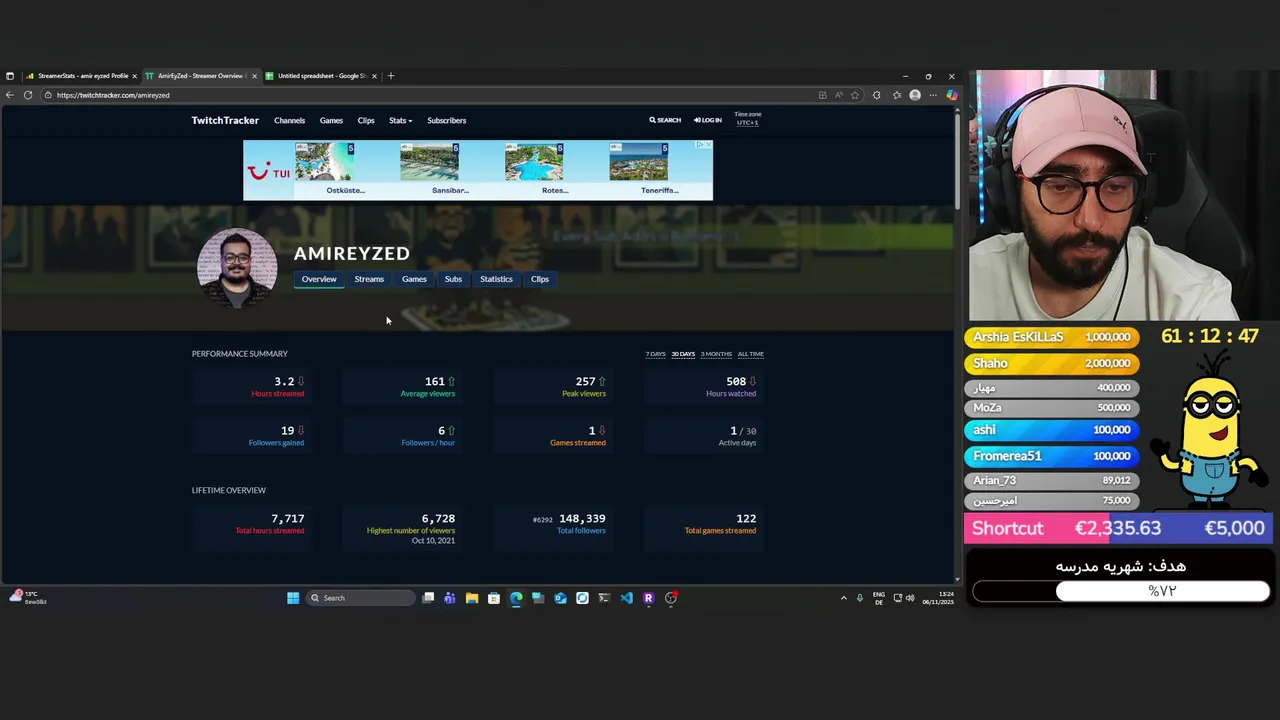Viewport: 1280px width, 720px height.
Task: Open the Channels nav link
Action: click(289, 120)
